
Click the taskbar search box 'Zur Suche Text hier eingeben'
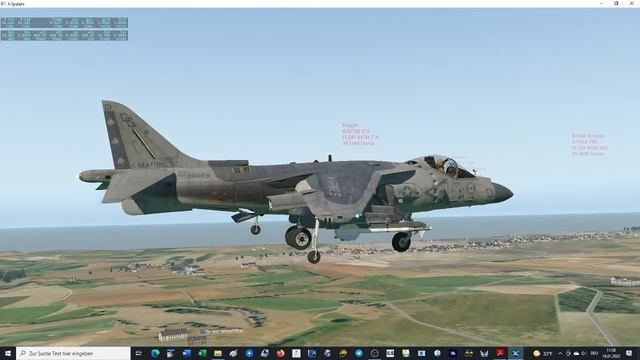(73, 353)
